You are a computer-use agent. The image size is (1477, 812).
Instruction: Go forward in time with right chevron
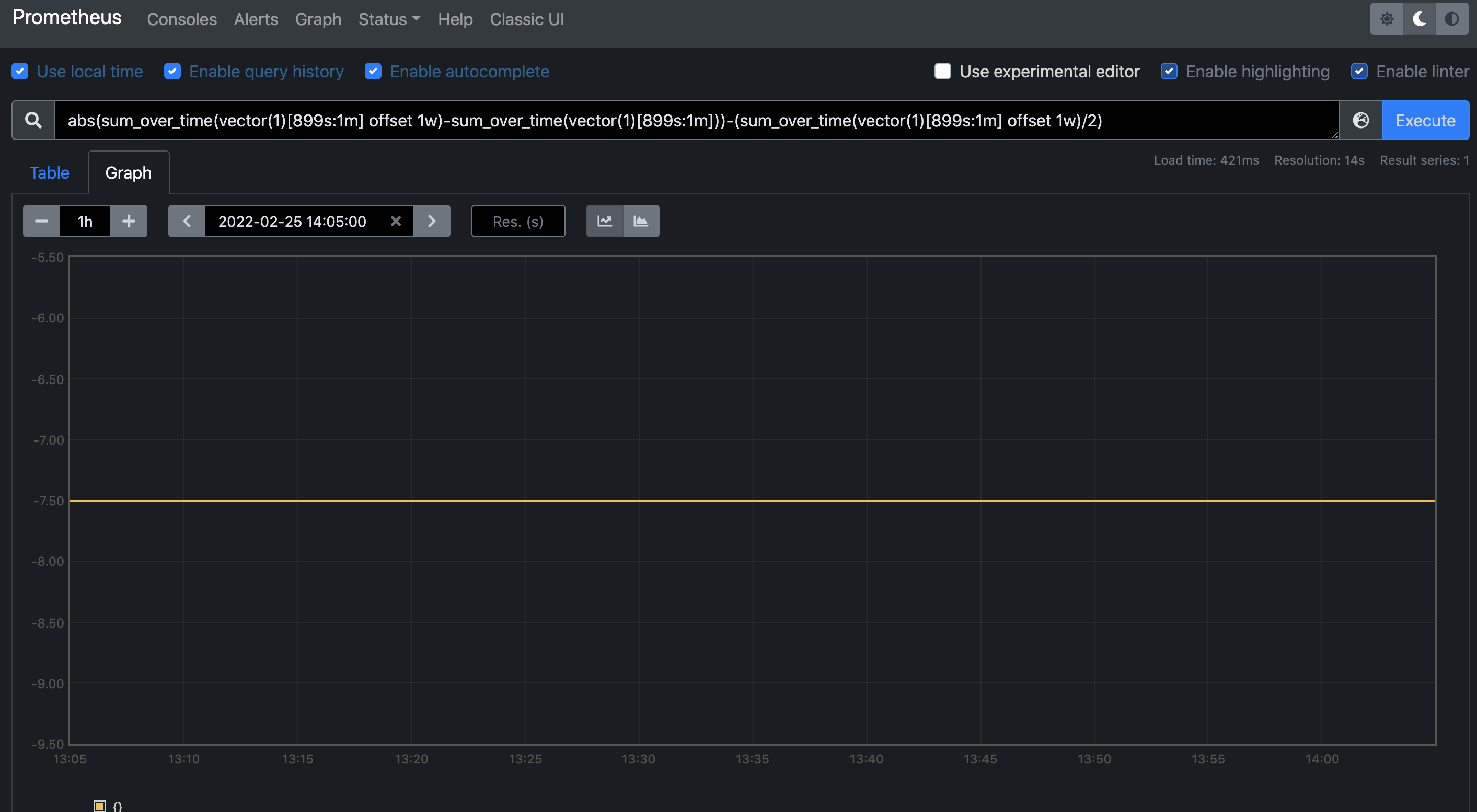point(432,221)
